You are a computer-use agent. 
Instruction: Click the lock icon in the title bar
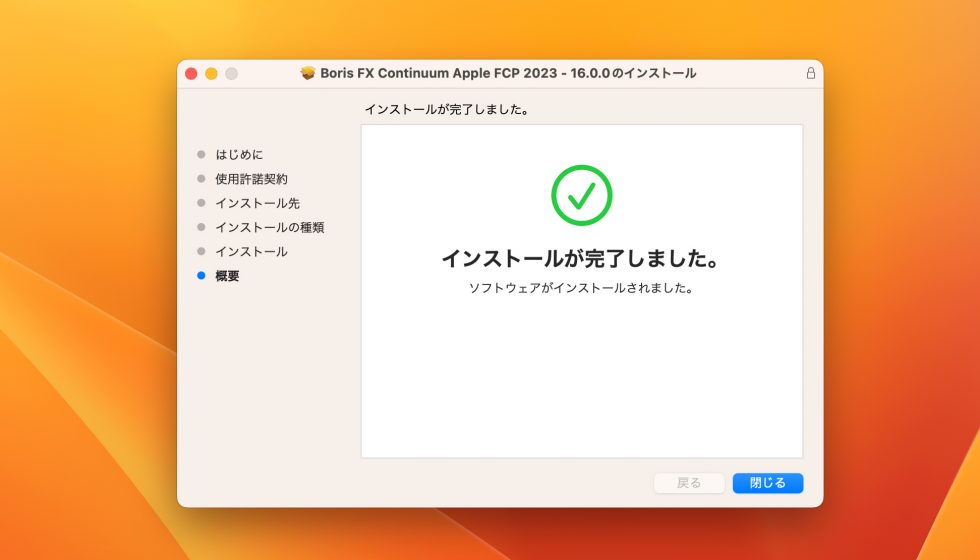tap(811, 73)
